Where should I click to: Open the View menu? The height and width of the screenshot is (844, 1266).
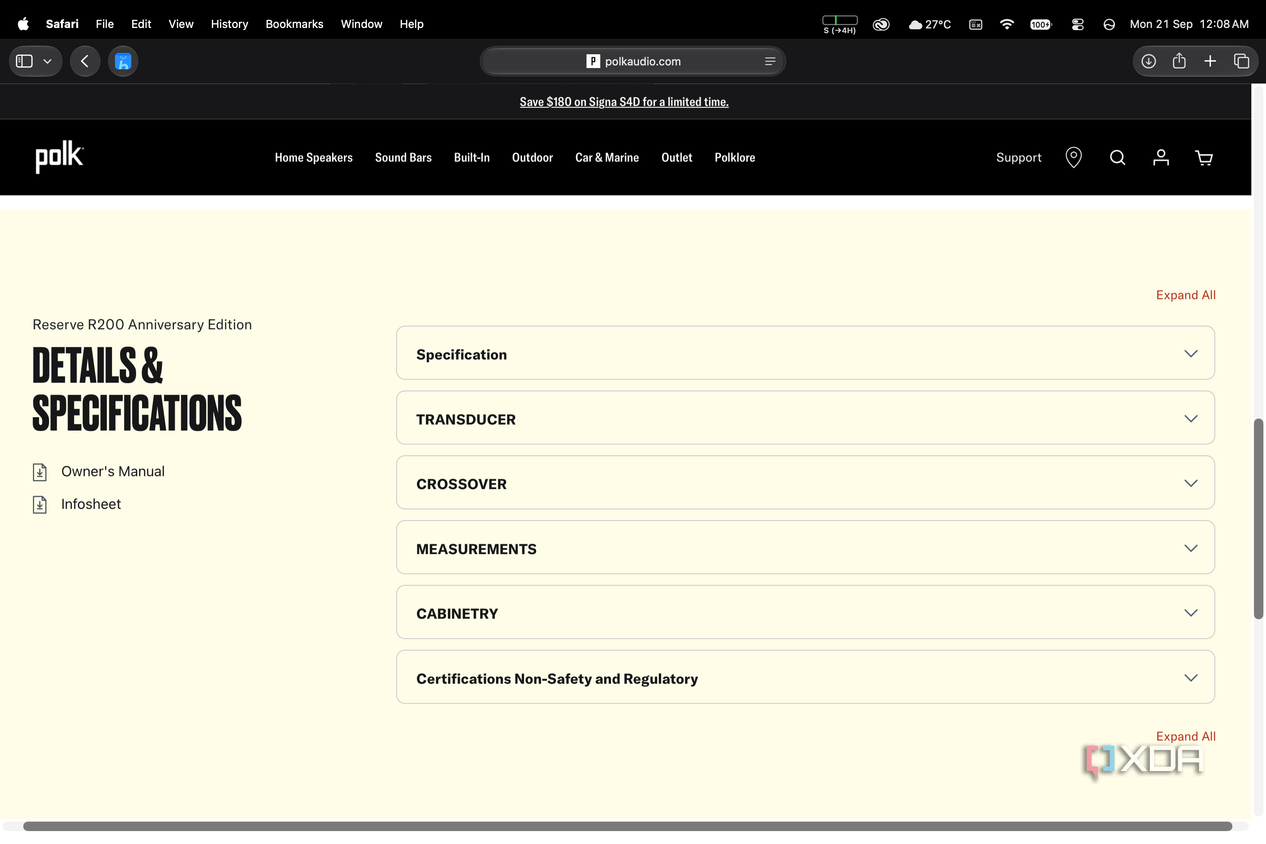click(181, 24)
